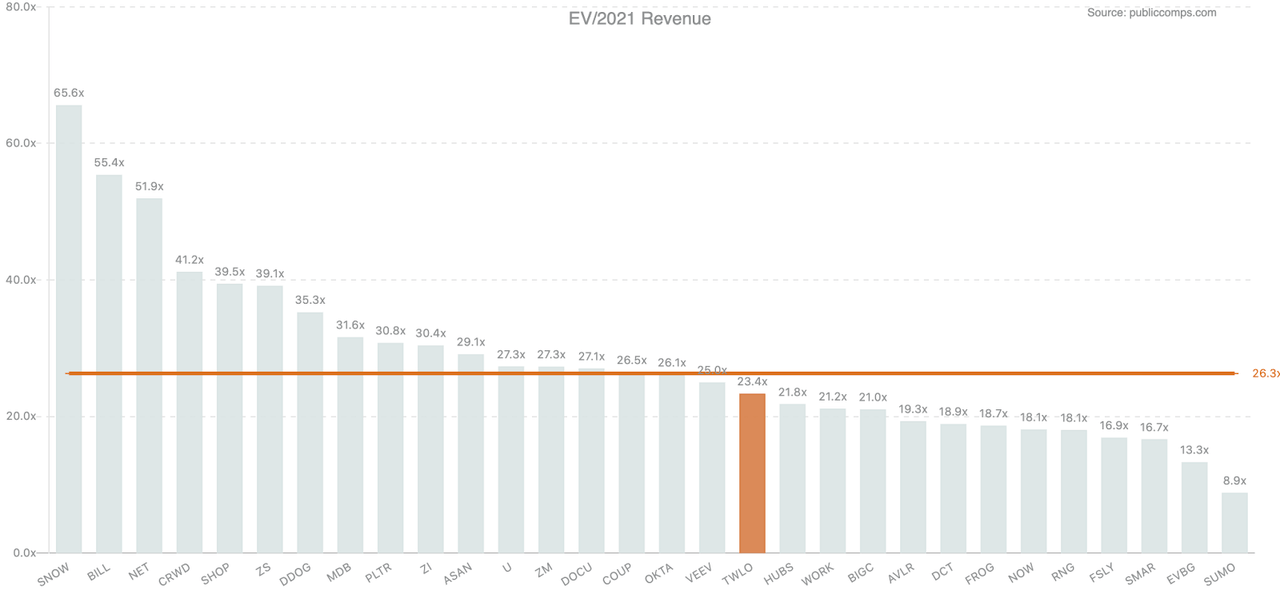Click the NOW ticker label
The image size is (1280, 590).
pyautogui.click(x=1023, y=572)
